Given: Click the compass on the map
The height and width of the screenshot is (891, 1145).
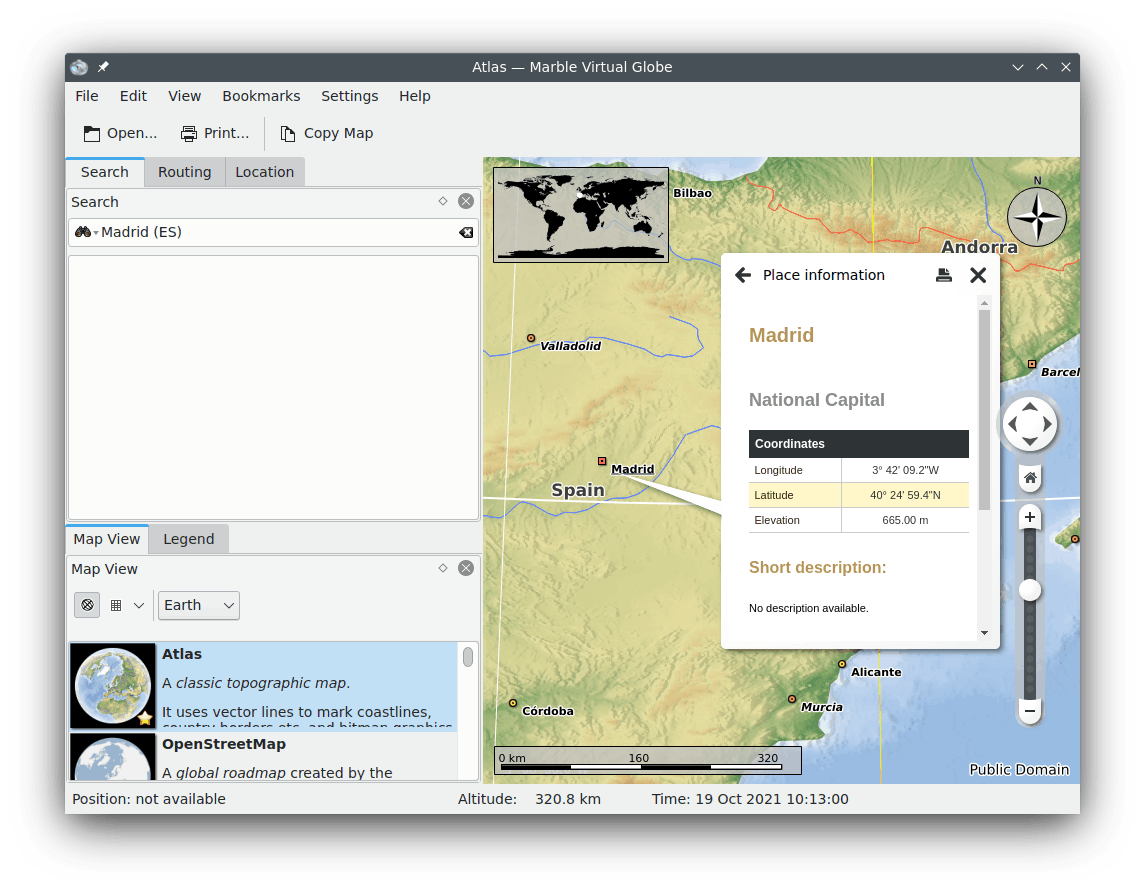Looking at the screenshot, I should [1037, 217].
